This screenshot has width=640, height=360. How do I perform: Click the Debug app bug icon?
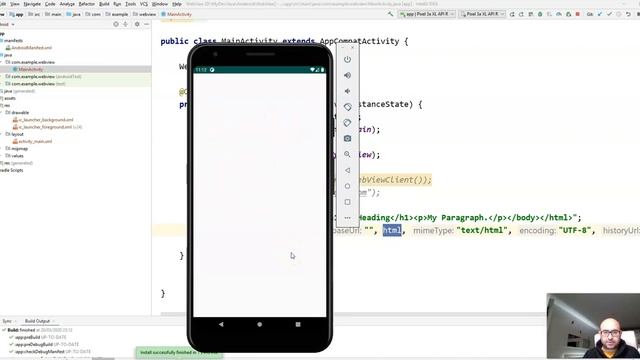click(540, 14)
